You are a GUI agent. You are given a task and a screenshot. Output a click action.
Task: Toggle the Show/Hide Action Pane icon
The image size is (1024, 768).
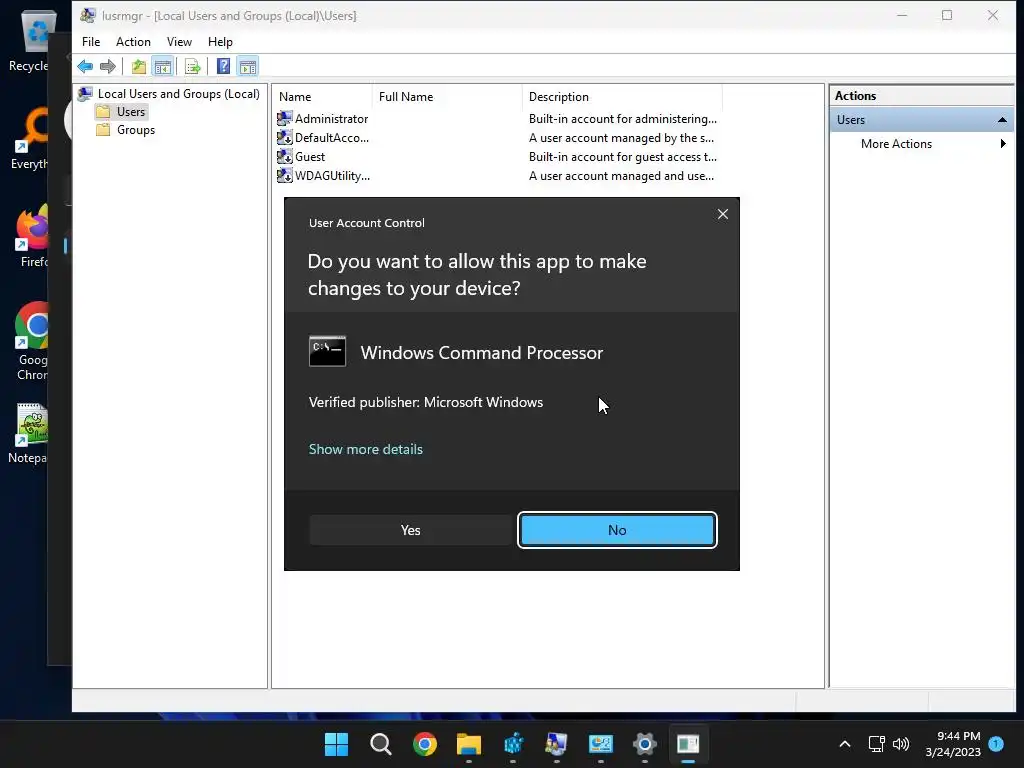(248, 66)
